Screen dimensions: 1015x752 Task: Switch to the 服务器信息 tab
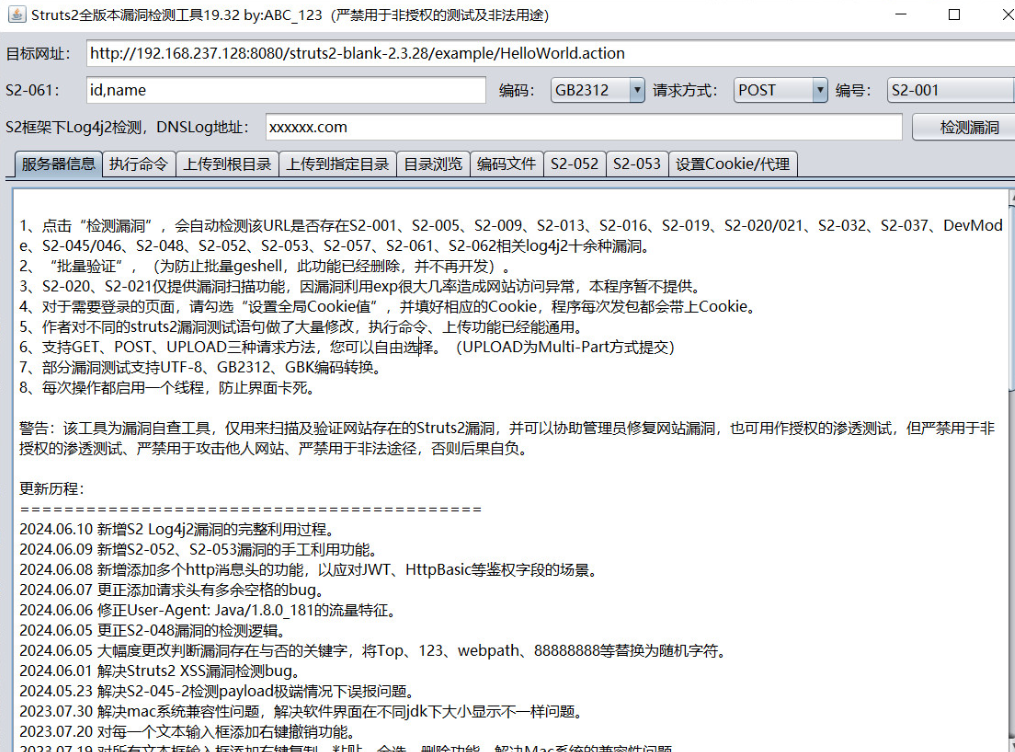(x=58, y=164)
